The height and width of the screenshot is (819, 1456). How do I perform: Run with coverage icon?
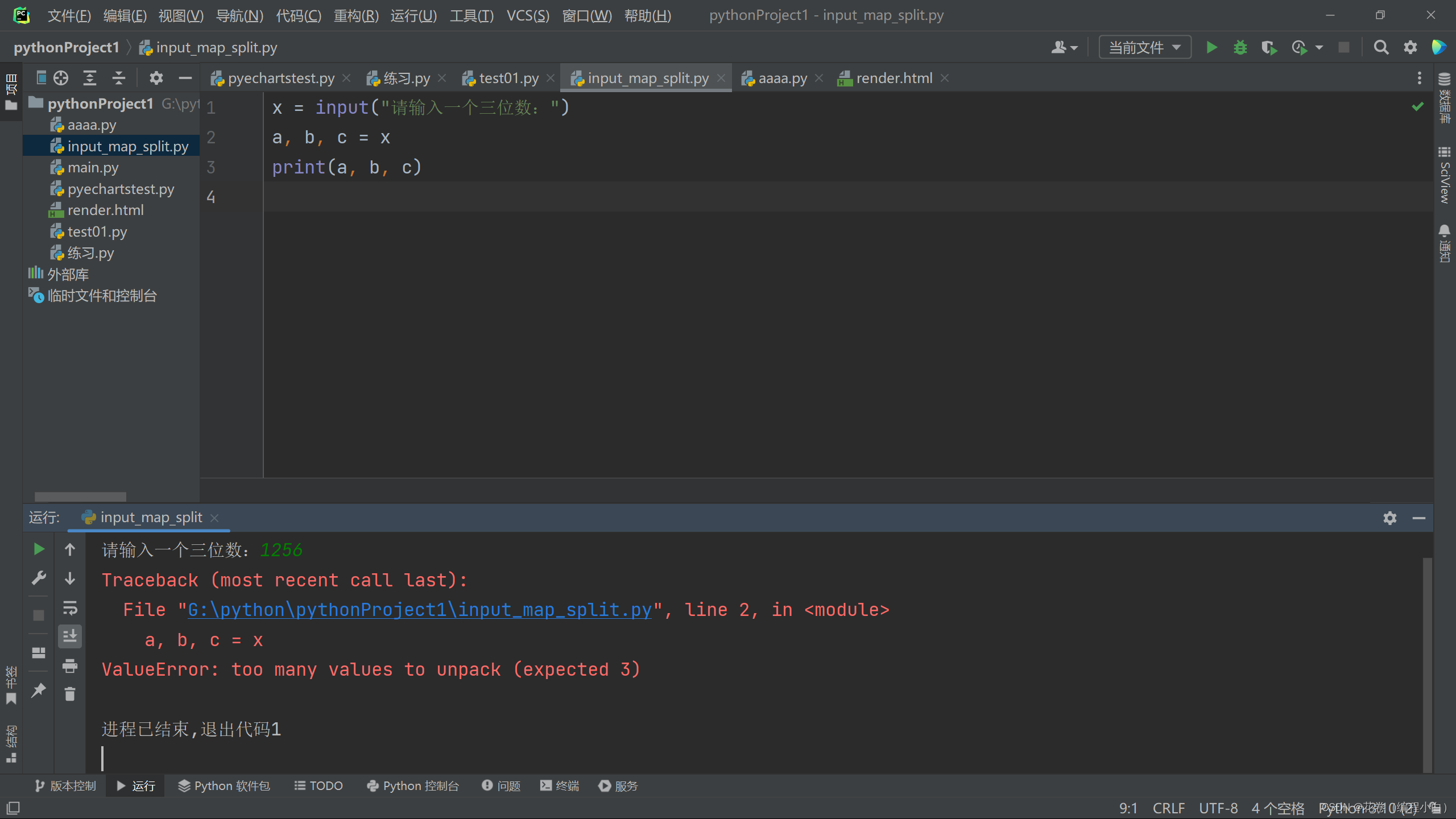[x=1268, y=47]
